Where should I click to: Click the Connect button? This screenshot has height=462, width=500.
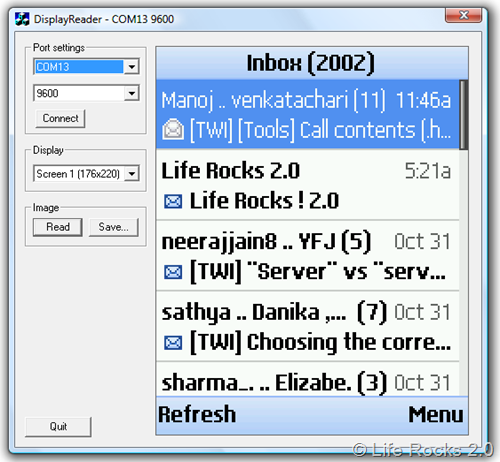60,119
